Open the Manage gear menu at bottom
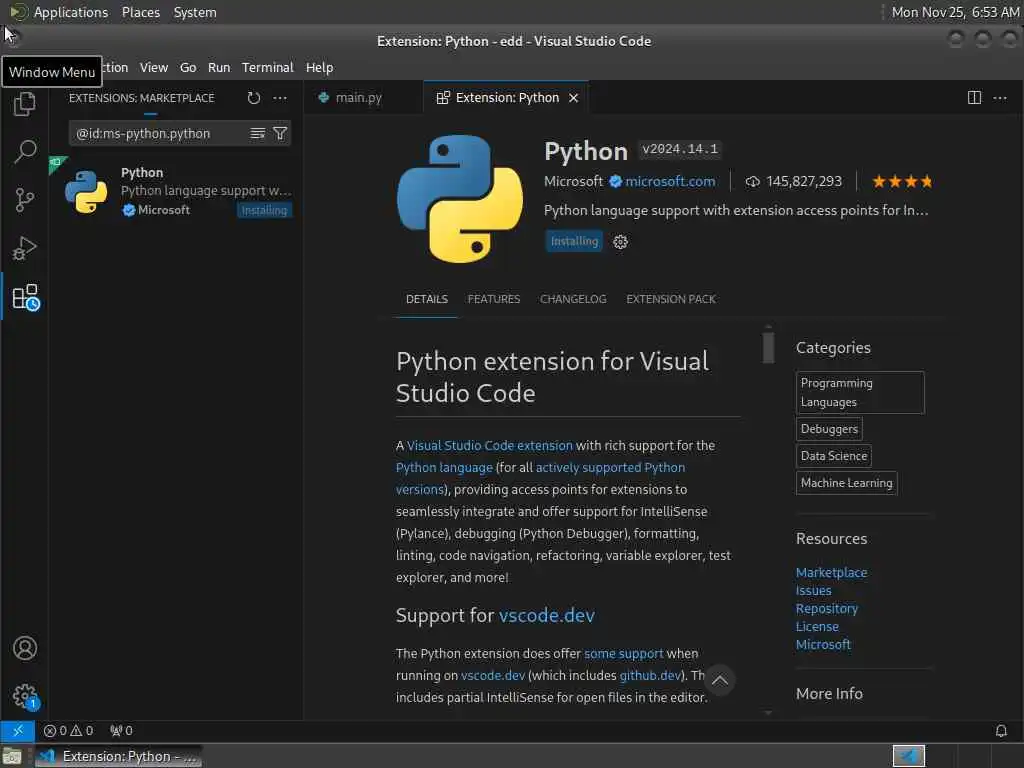 click(x=25, y=696)
